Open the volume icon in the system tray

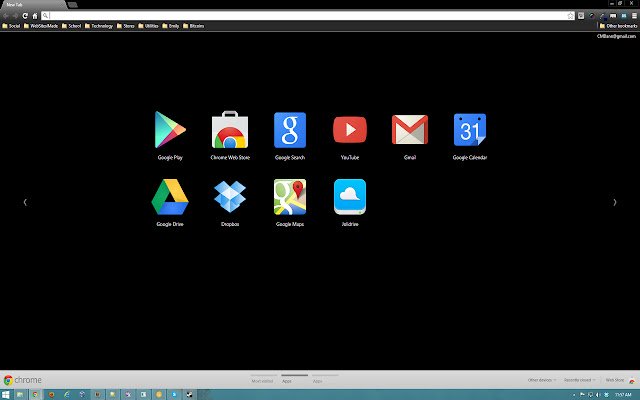click(x=598, y=395)
